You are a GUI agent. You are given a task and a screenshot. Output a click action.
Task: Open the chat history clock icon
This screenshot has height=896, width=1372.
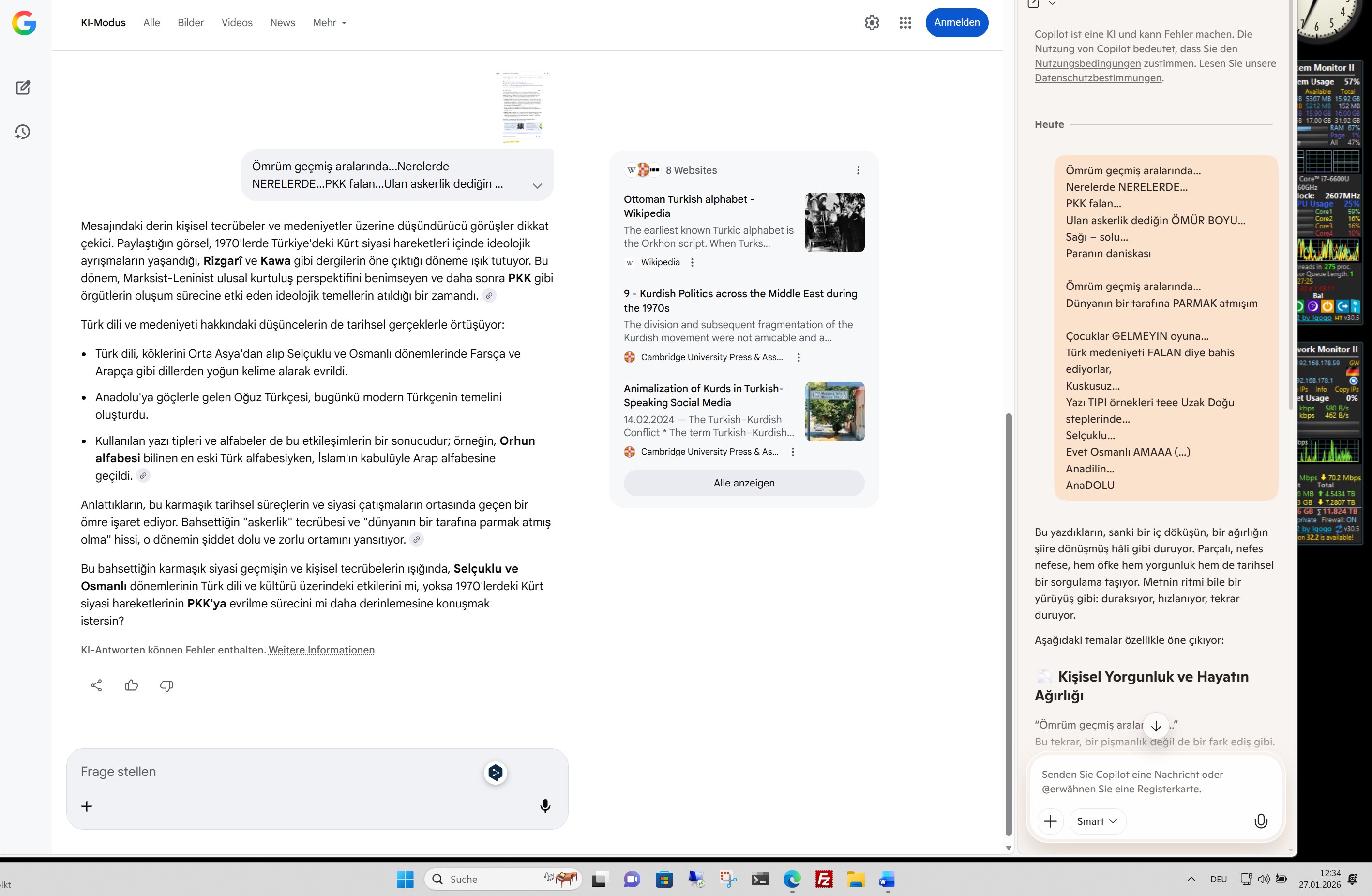pyautogui.click(x=22, y=132)
